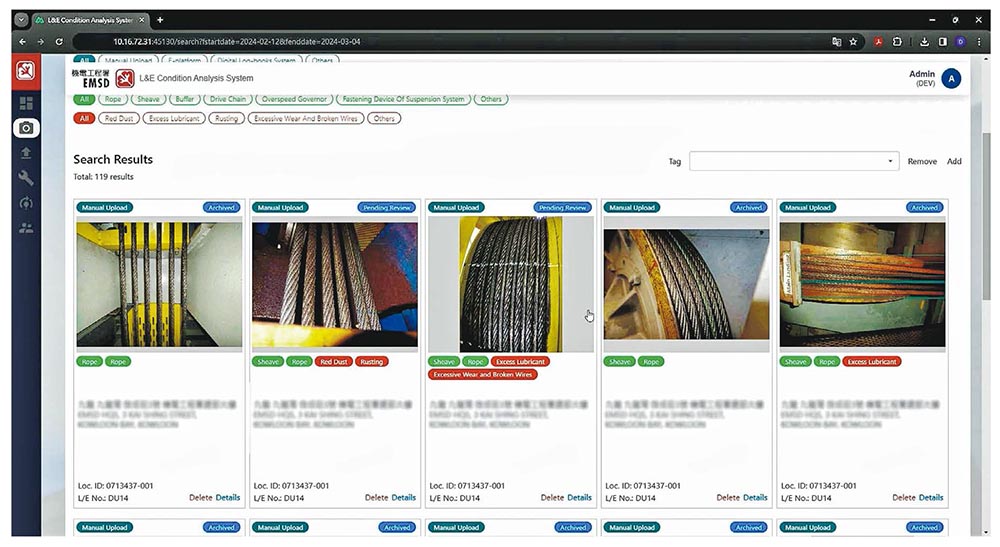Open the wrench maintenance icon in sidebar

pos(26,178)
